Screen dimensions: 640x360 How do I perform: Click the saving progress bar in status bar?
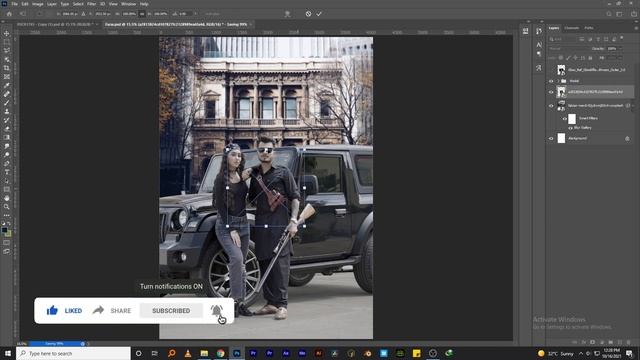click(57, 344)
